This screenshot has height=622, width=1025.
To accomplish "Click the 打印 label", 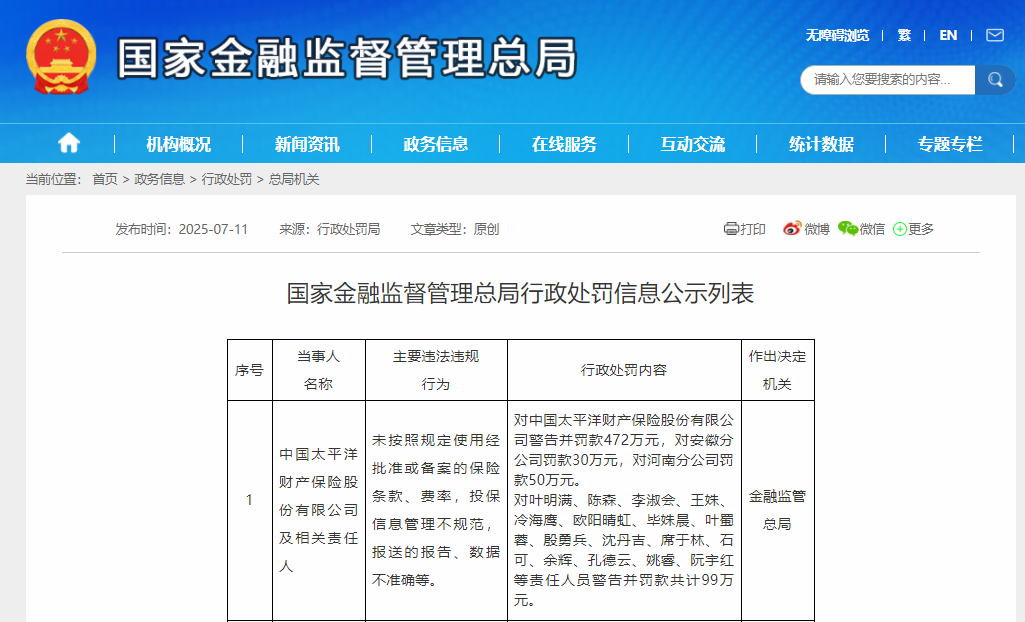I will pos(753,229).
